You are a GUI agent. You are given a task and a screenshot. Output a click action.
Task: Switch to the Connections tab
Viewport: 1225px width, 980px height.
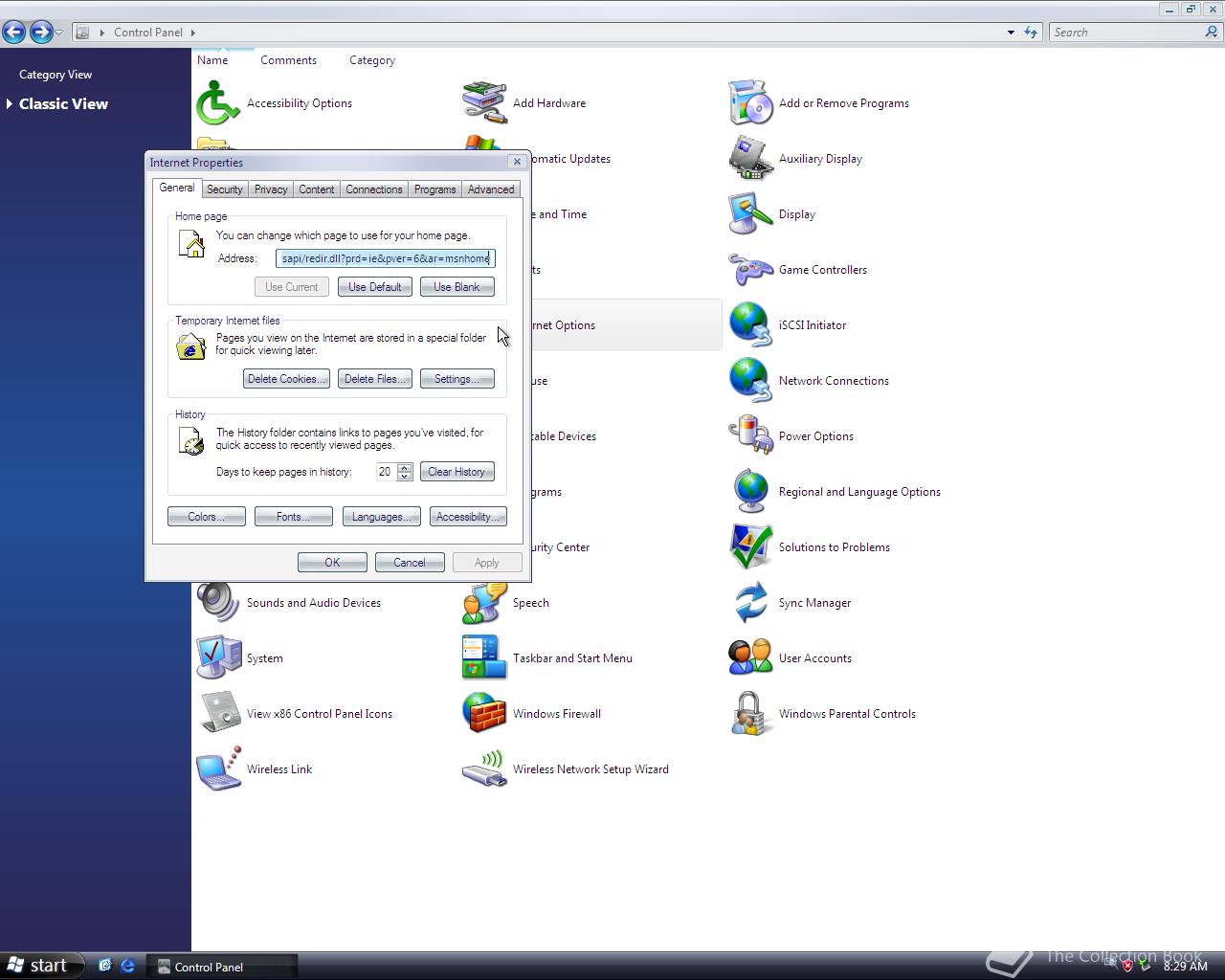(374, 189)
